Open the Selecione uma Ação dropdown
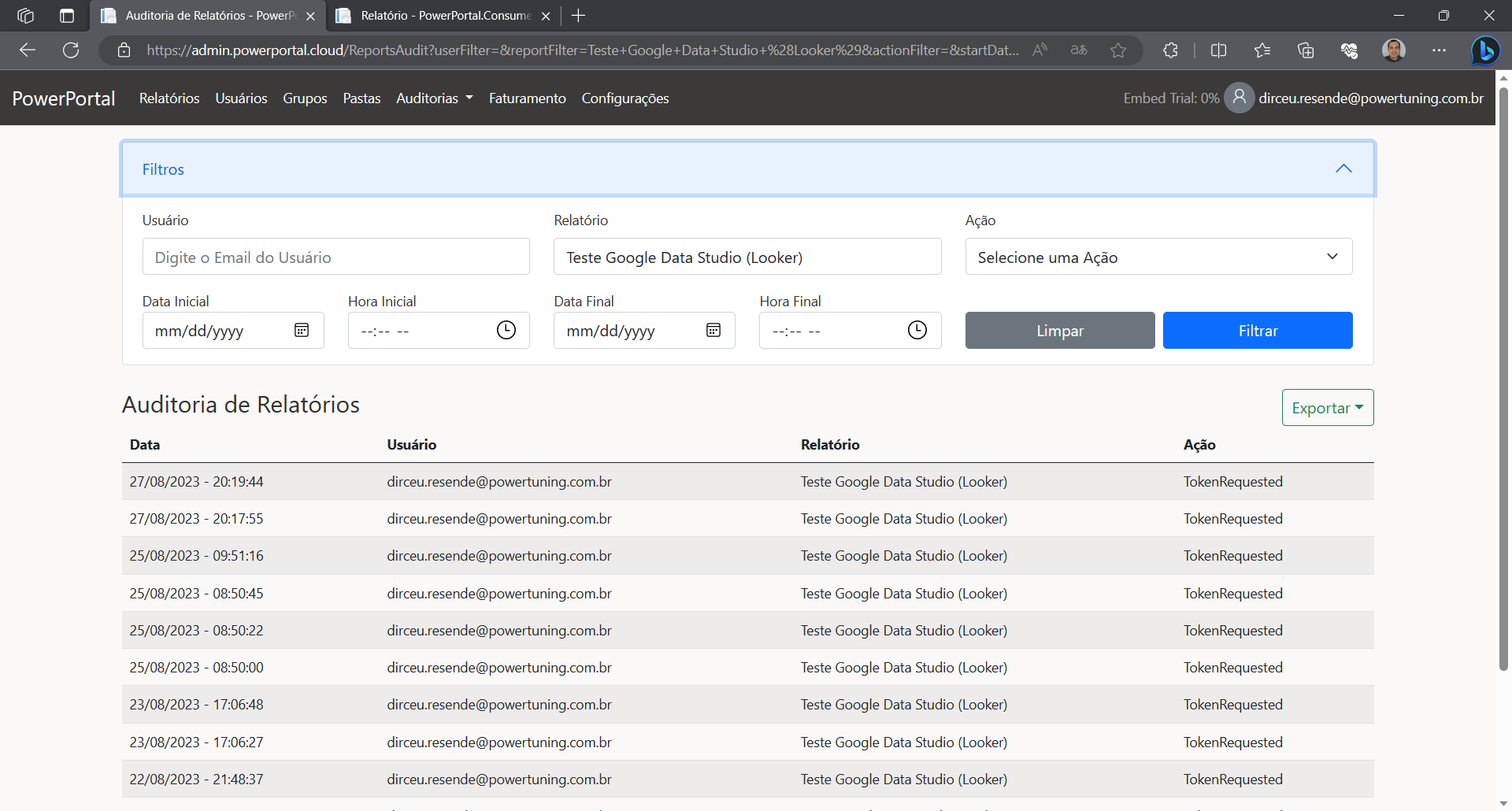1512x811 pixels. (x=1158, y=257)
